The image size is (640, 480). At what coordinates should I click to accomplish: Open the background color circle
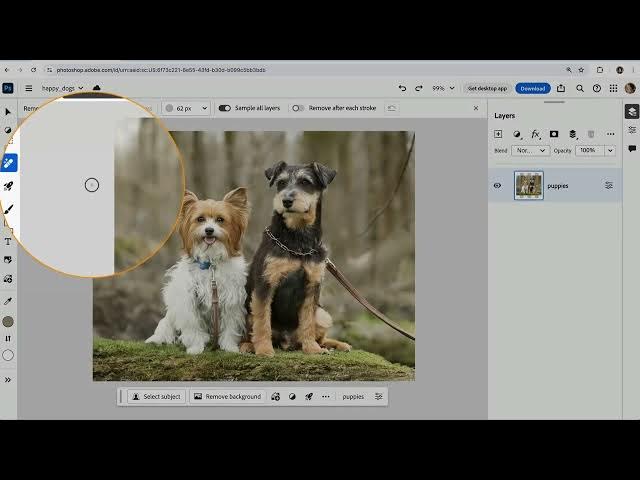8,356
